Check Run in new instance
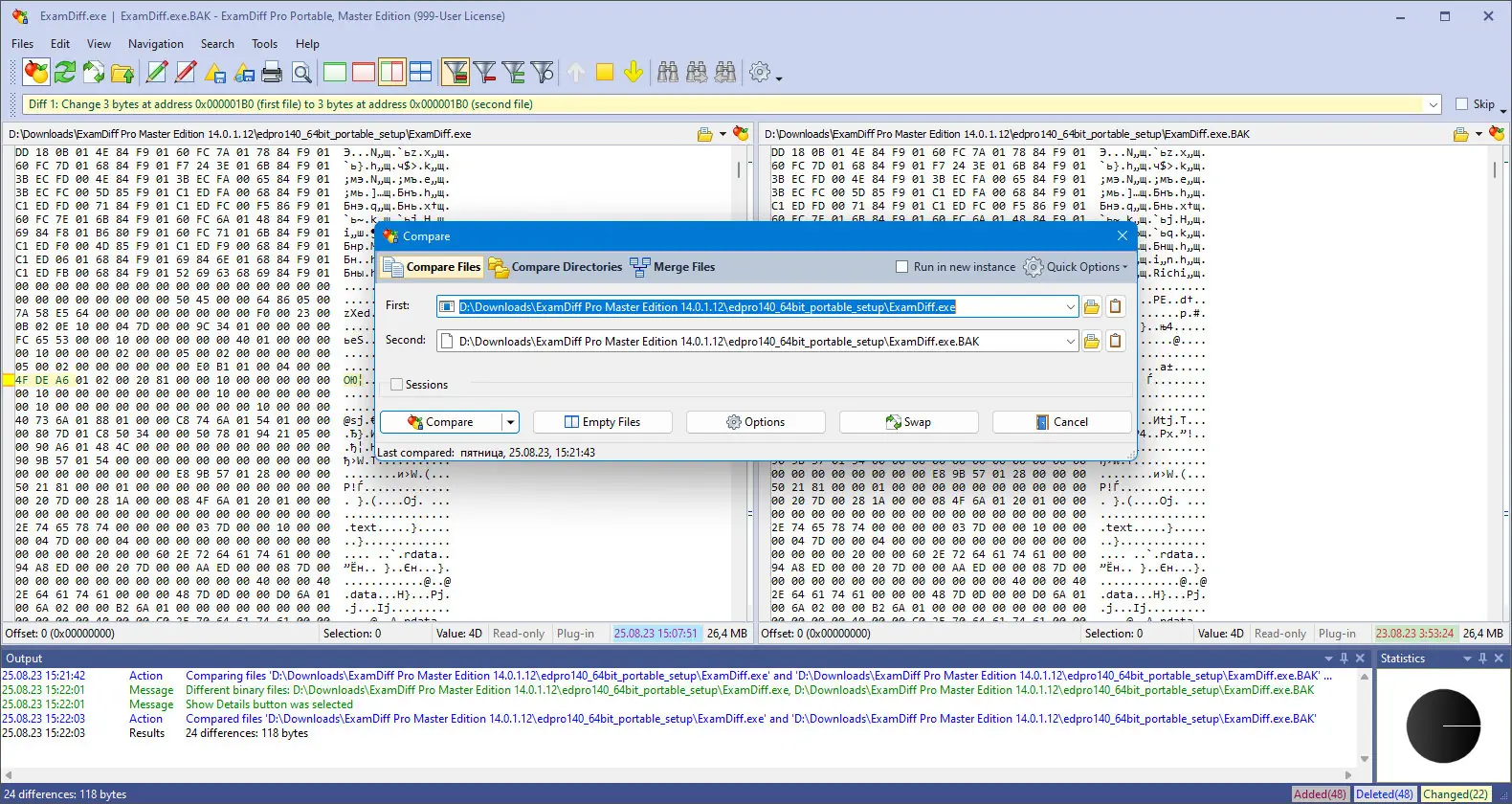The height and width of the screenshot is (804, 1512). click(901, 267)
